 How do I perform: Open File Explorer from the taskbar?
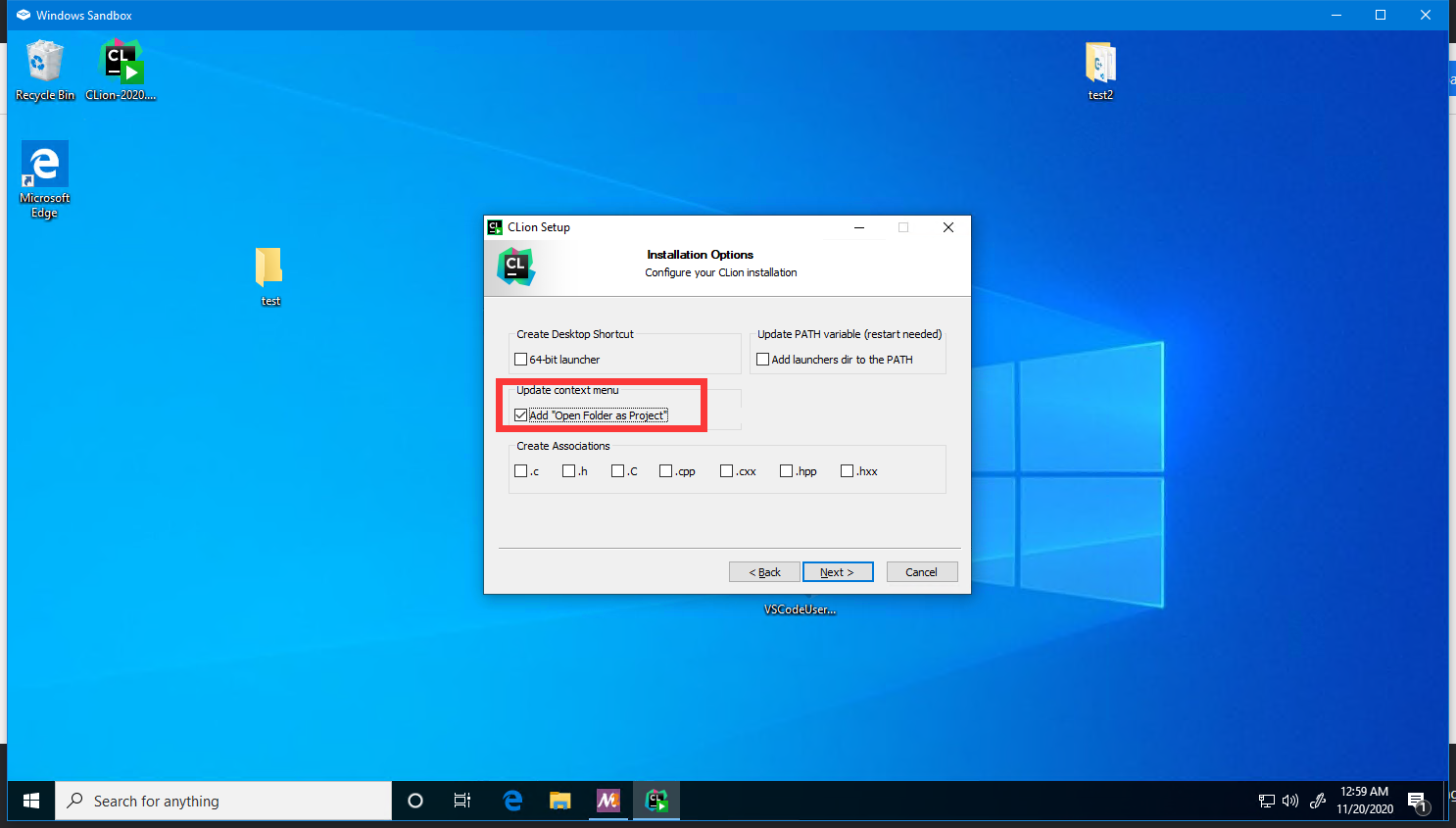coord(559,801)
